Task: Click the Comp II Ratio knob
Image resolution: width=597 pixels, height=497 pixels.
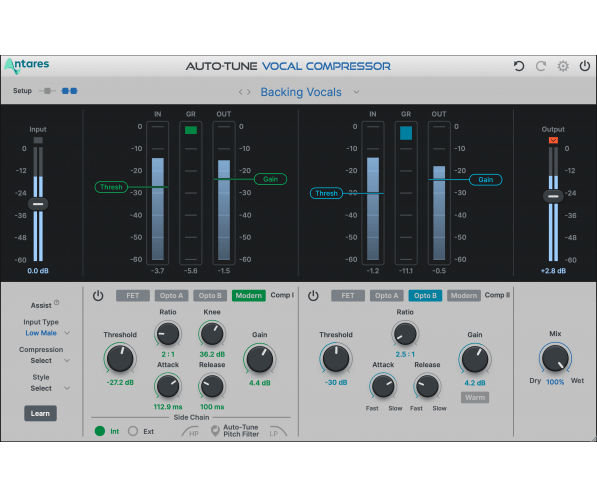Action: 405,334
